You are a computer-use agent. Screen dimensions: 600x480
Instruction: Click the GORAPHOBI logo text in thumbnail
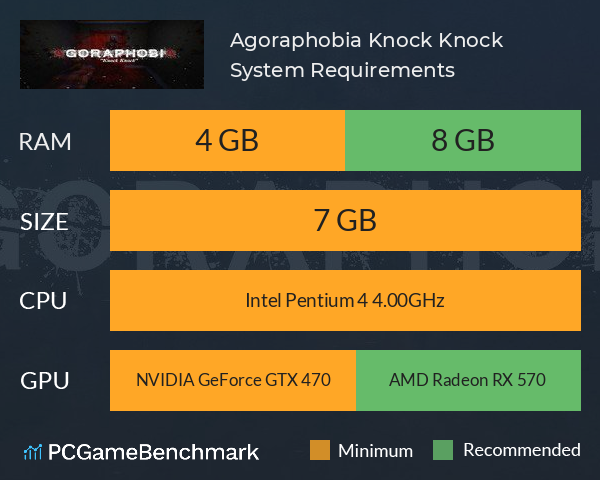[x=115, y=53]
